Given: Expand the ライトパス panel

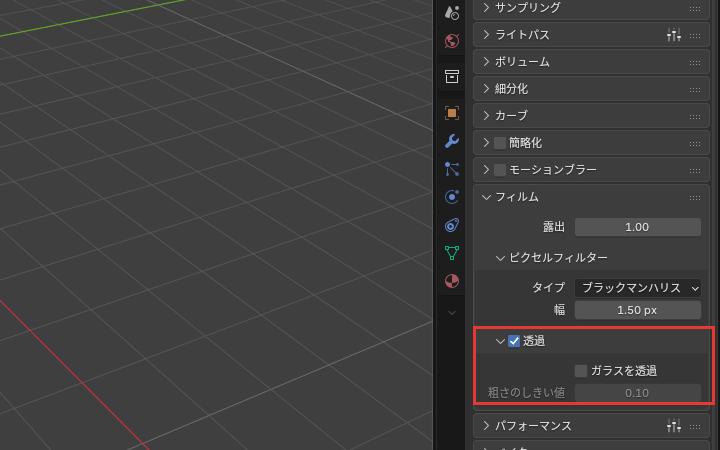Looking at the screenshot, I should 486,35.
